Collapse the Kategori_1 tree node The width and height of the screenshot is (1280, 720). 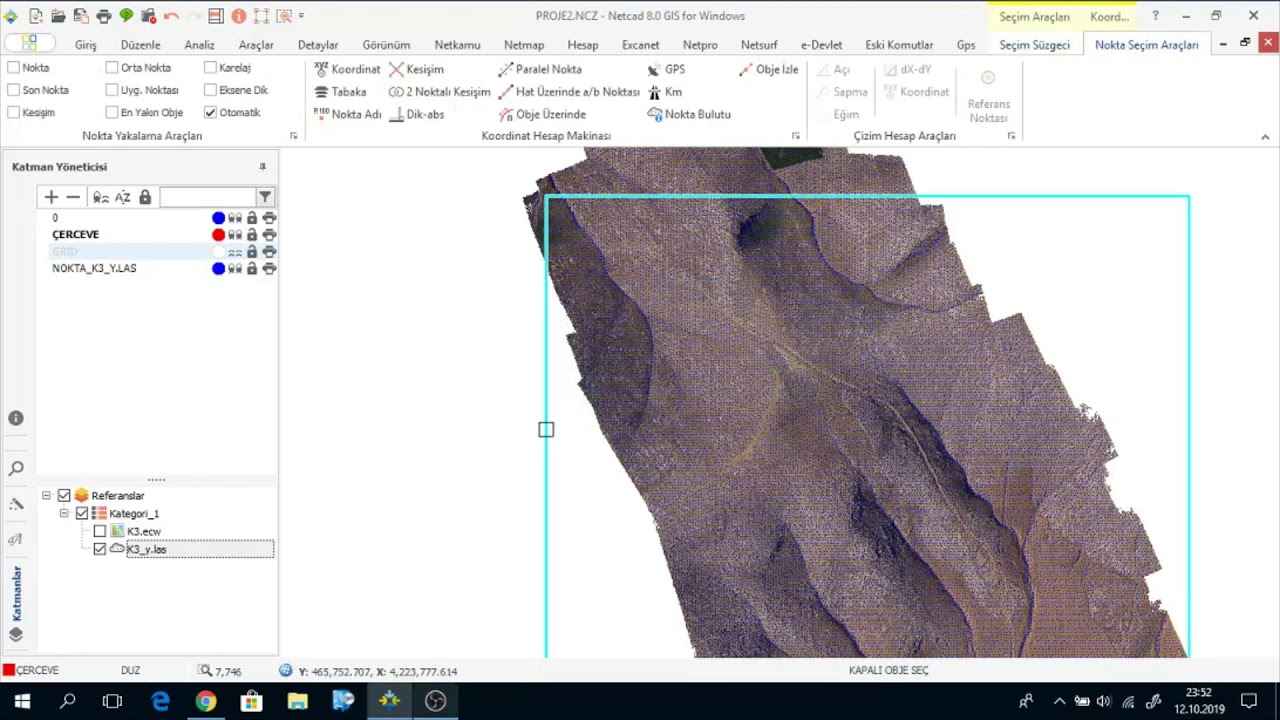coord(64,513)
